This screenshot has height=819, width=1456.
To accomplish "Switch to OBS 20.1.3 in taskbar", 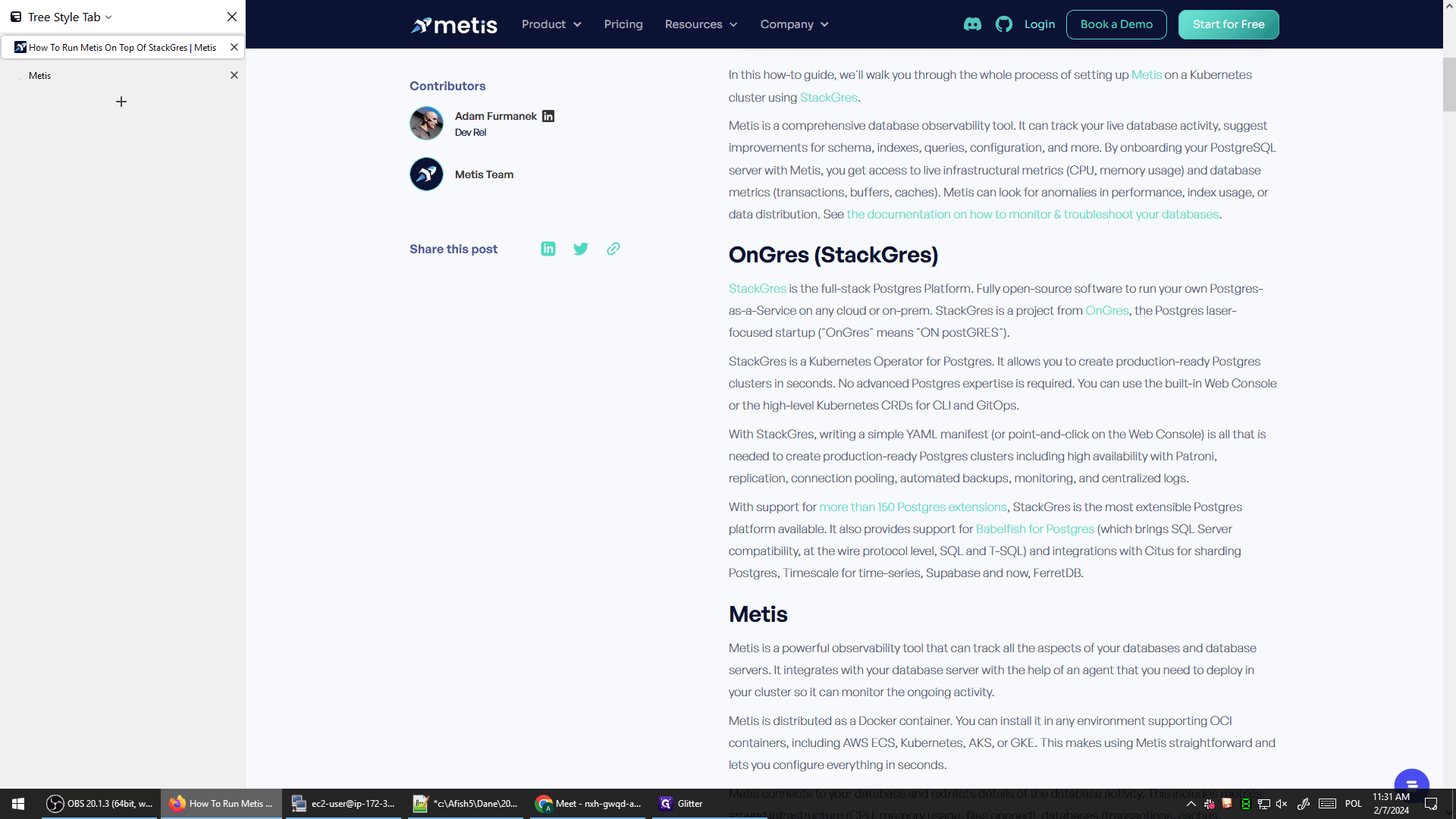I will tap(100, 804).
